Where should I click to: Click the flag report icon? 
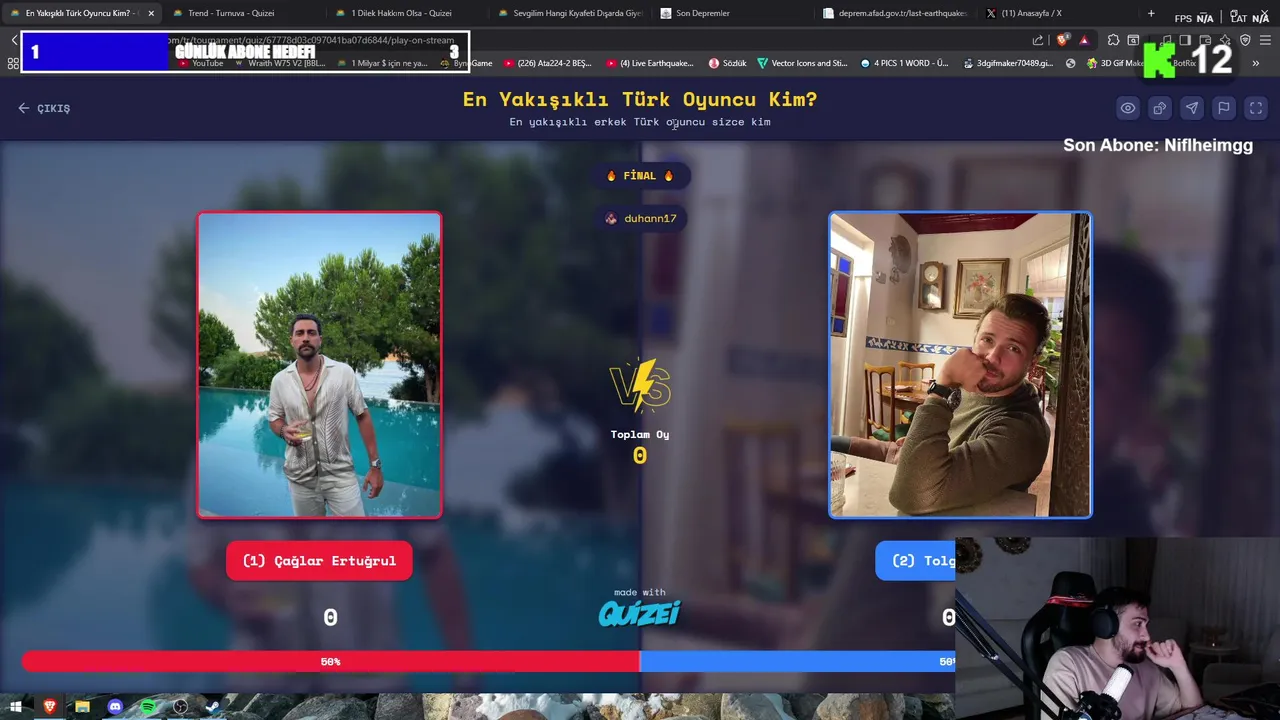point(1224,108)
